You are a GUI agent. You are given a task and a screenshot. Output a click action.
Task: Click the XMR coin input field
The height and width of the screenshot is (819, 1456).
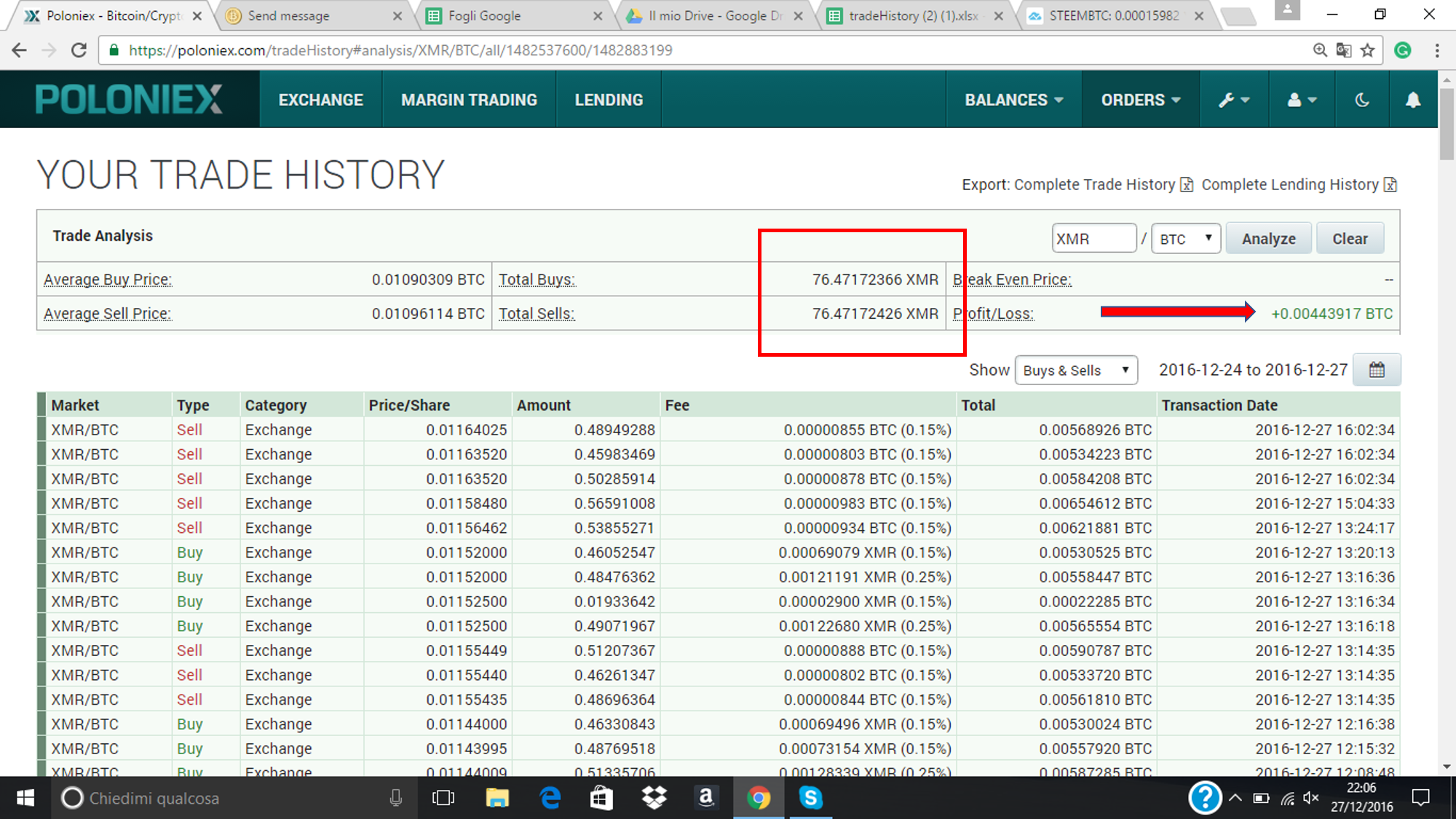pyautogui.click(x=1094, y=239)
